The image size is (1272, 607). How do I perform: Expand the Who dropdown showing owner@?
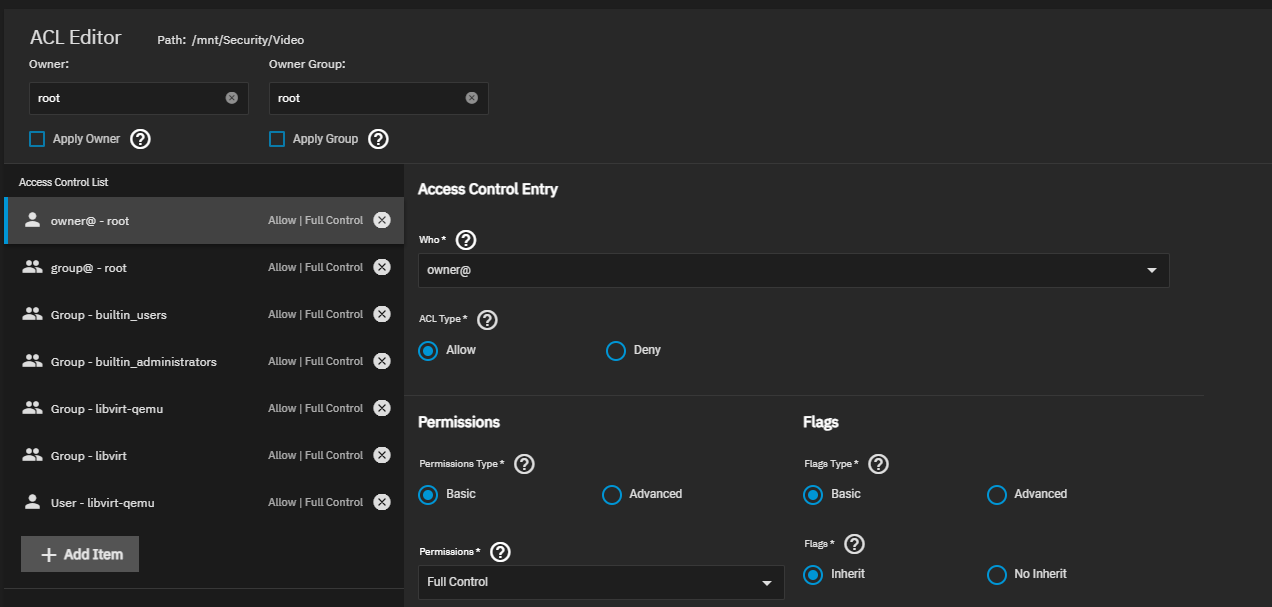coord(793,270)
